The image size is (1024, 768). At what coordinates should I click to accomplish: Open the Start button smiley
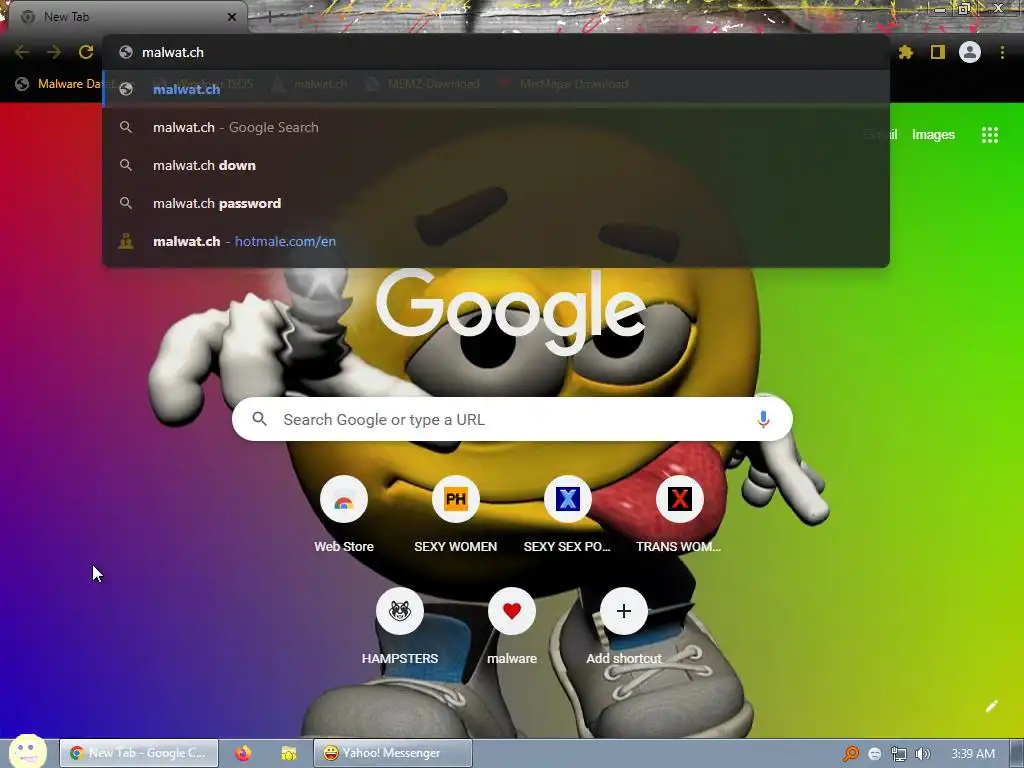(x=27, y=751)
